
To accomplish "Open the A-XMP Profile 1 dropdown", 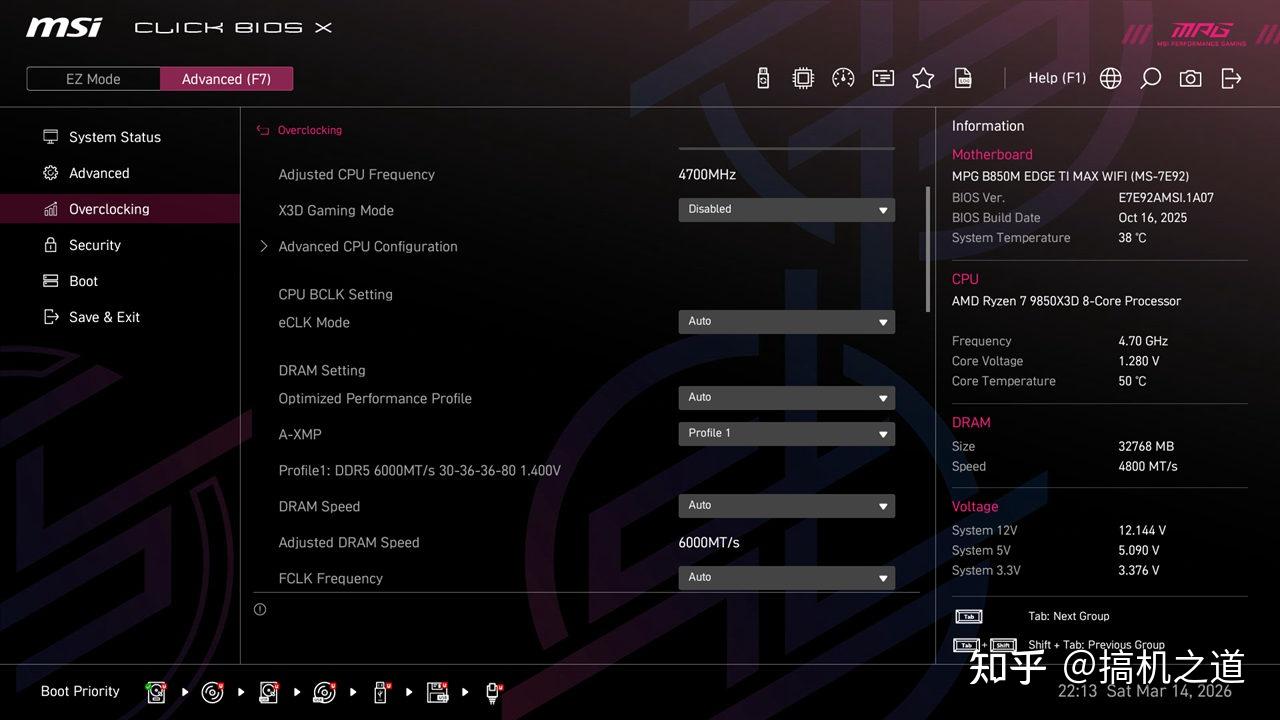I will point(786,434).
